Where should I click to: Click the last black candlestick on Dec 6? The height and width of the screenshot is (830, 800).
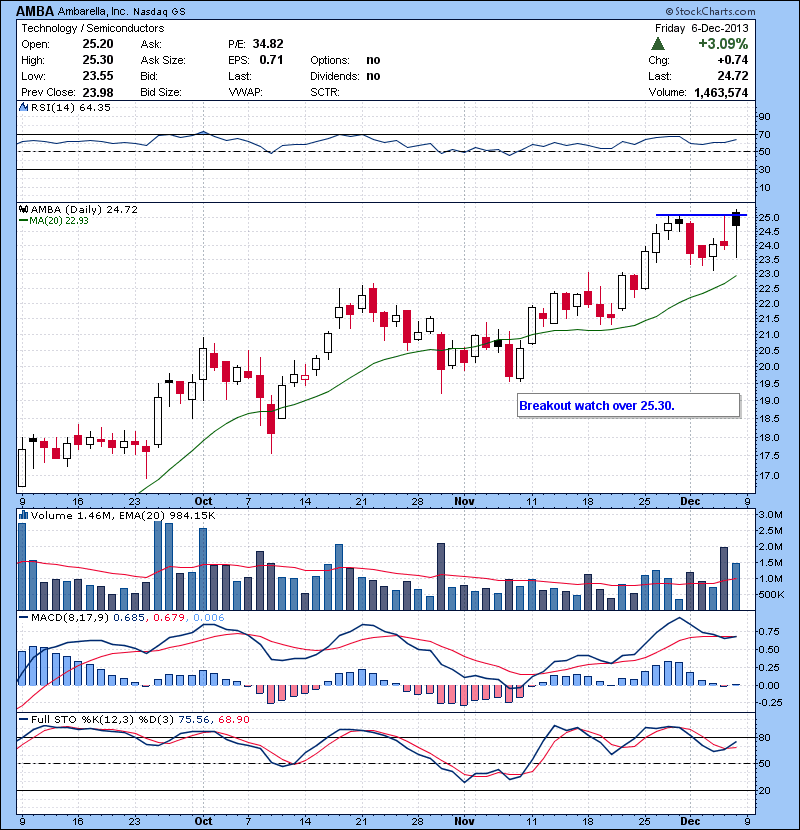(x=736, y=219)
